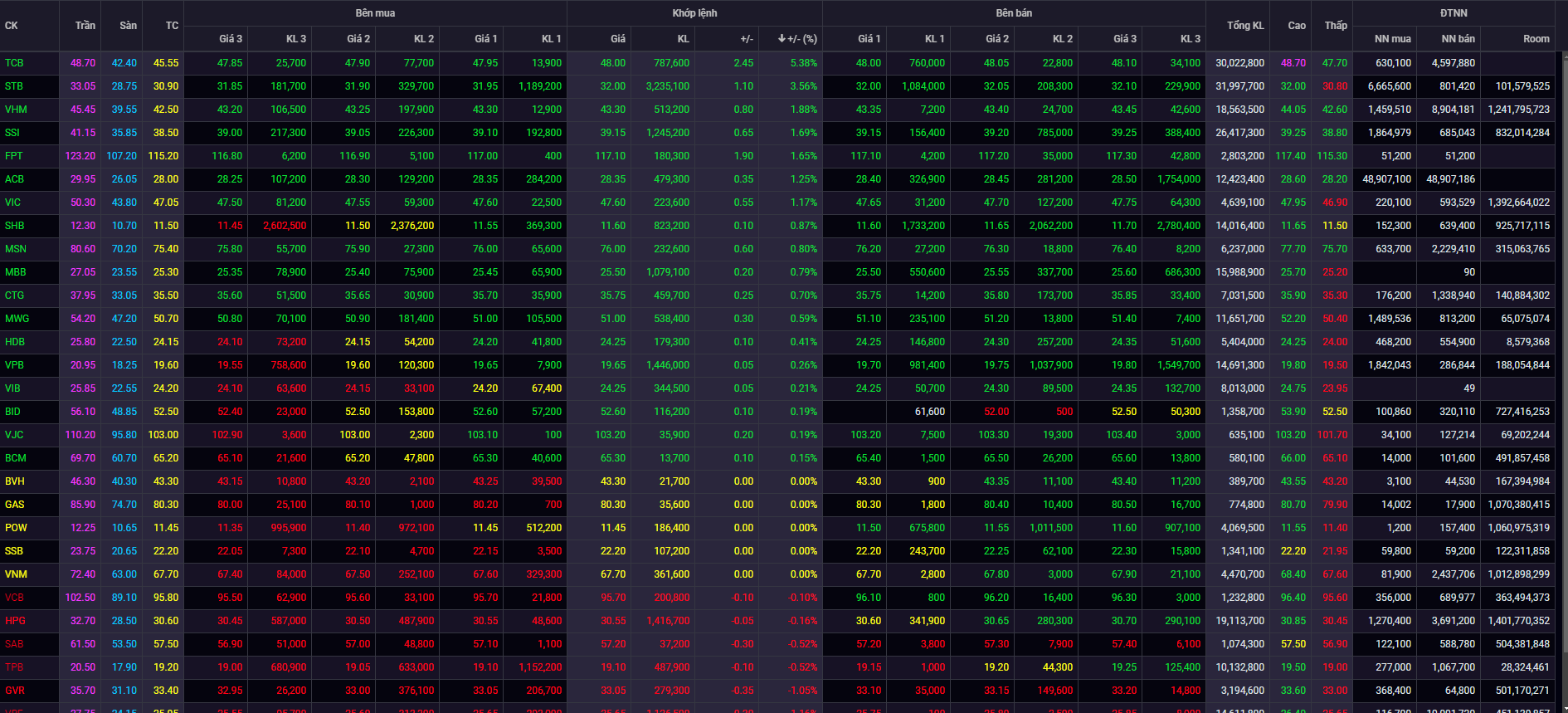
Task: Open the BCM ticker symbol
Action: [15, 458]
